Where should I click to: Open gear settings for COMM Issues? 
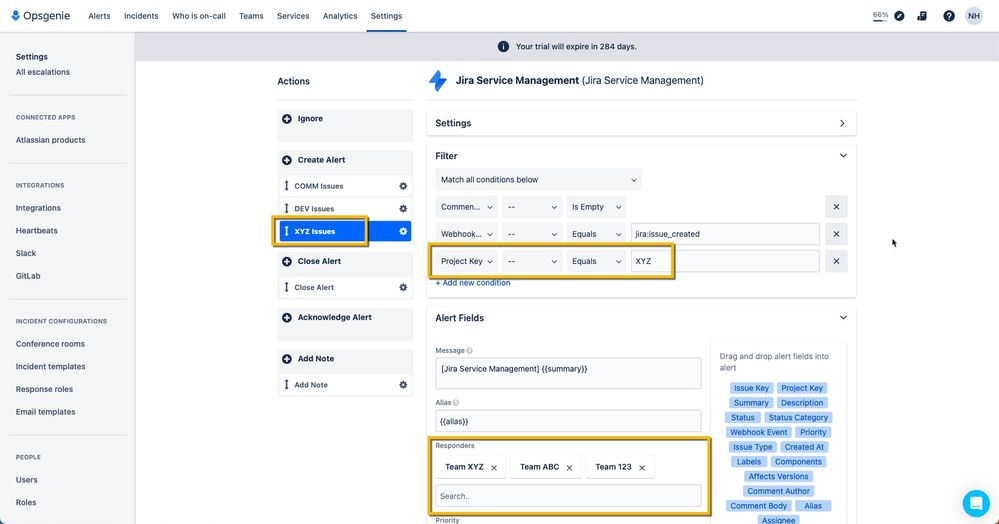403,186
